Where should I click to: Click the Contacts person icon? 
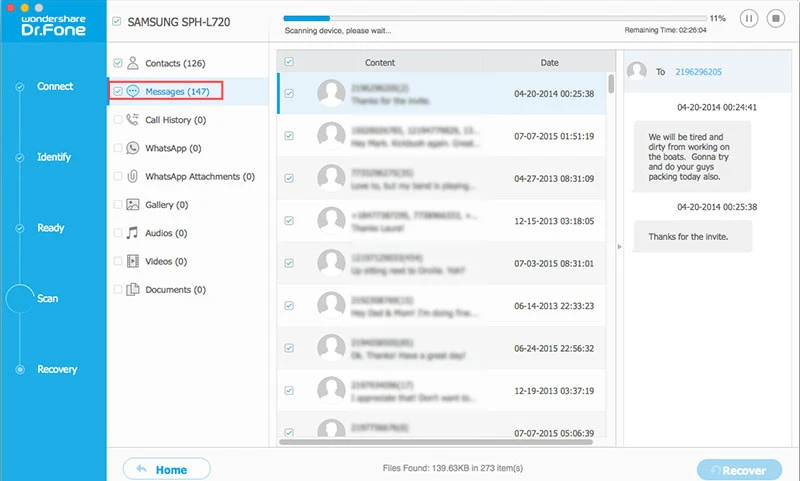click(x=133, y=63)
